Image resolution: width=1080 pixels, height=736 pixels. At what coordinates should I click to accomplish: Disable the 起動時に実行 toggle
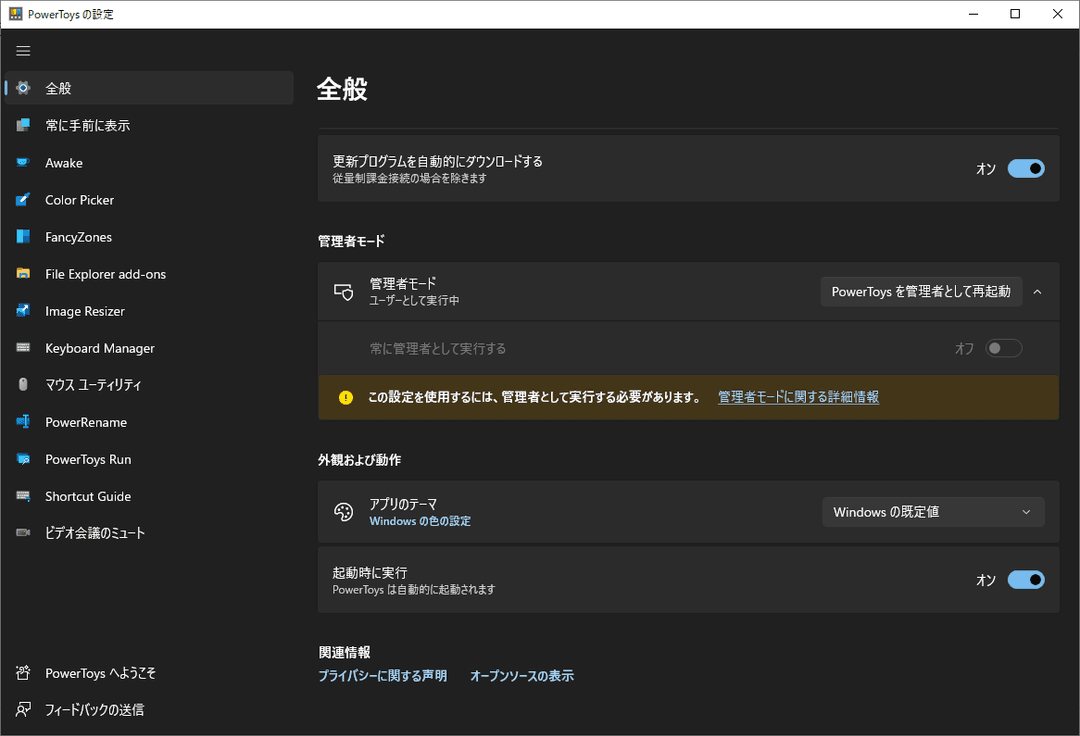[x=1026, y=580]
